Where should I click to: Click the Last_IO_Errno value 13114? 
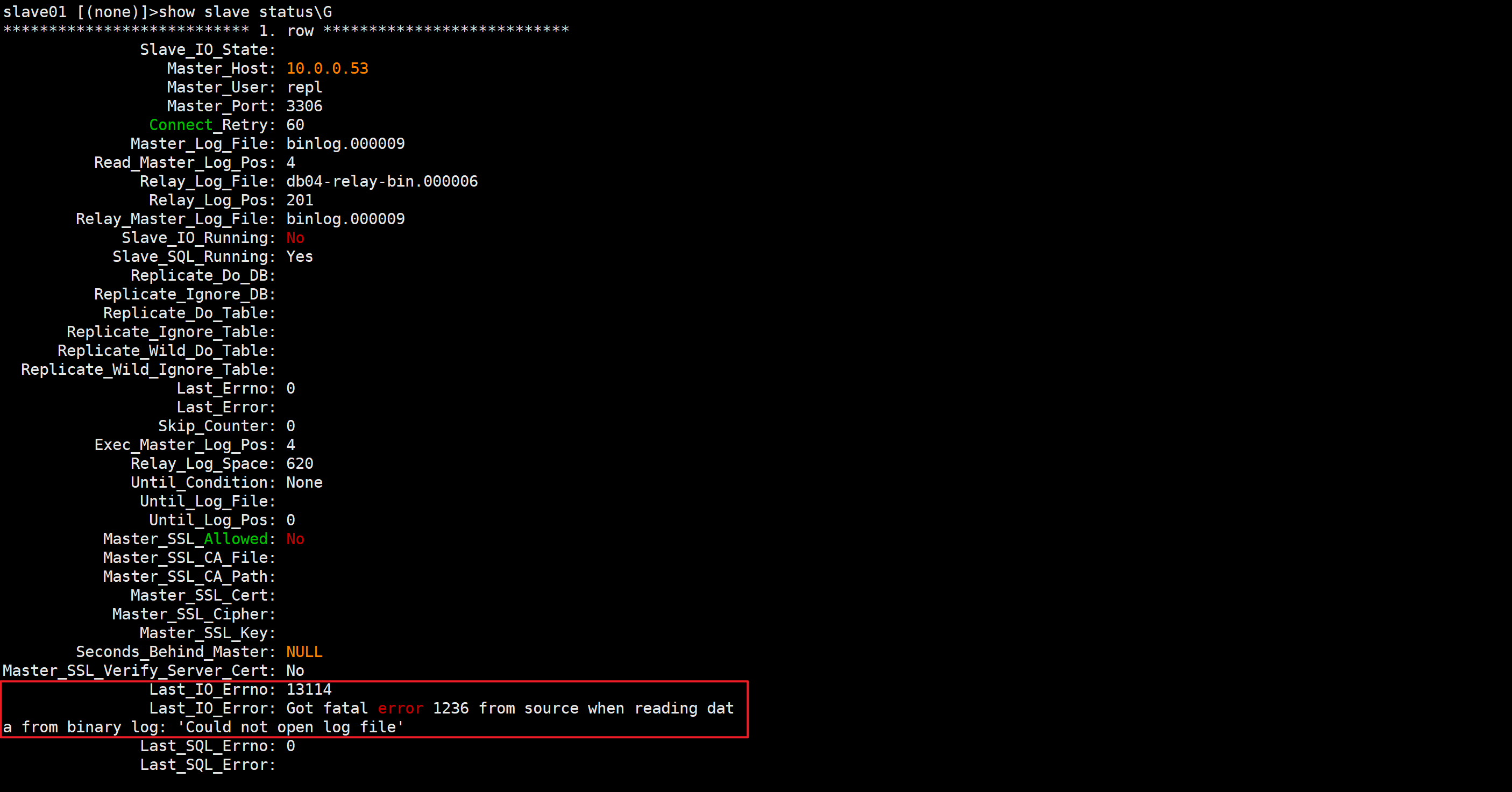309,689
